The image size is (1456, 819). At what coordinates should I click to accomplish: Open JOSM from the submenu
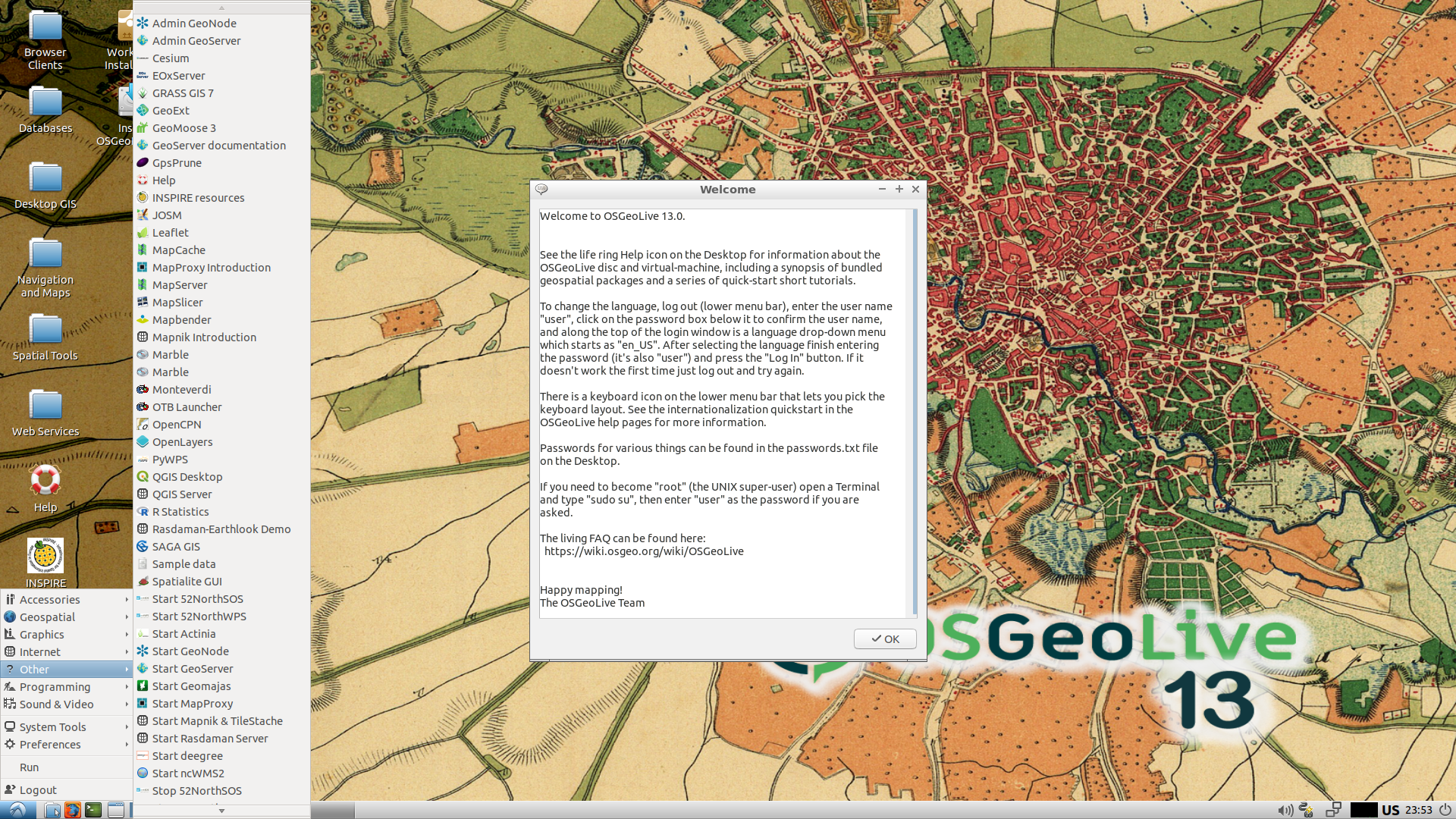click(x=221, y=215)
